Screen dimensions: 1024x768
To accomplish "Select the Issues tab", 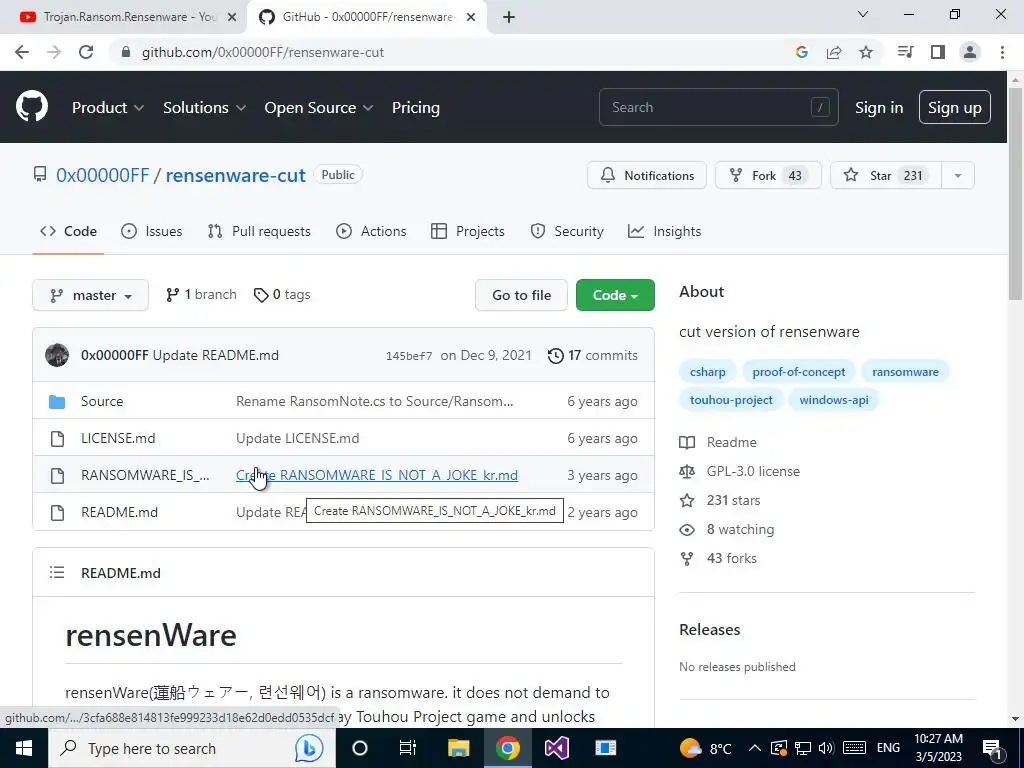I will 152,231.
